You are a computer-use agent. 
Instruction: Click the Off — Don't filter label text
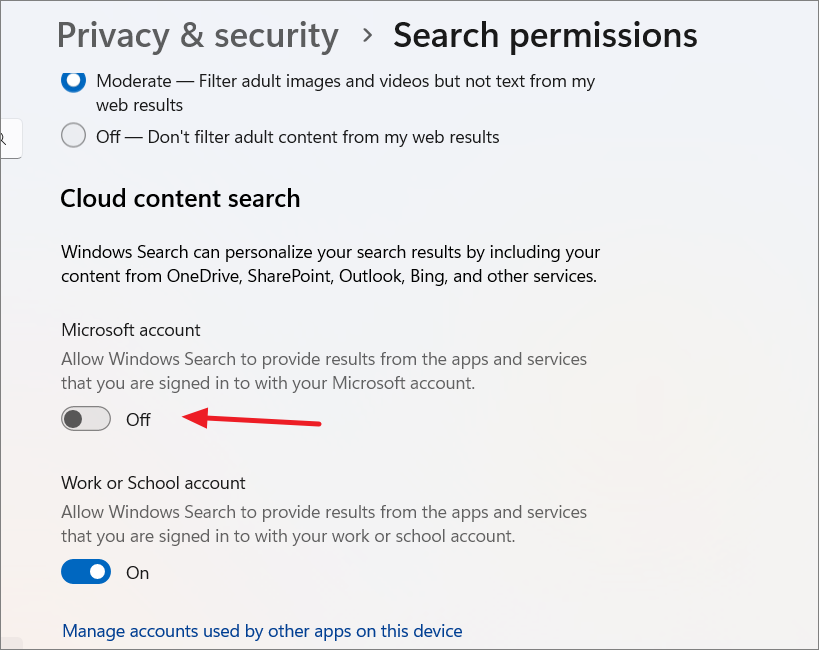click(x=298, y=137)
